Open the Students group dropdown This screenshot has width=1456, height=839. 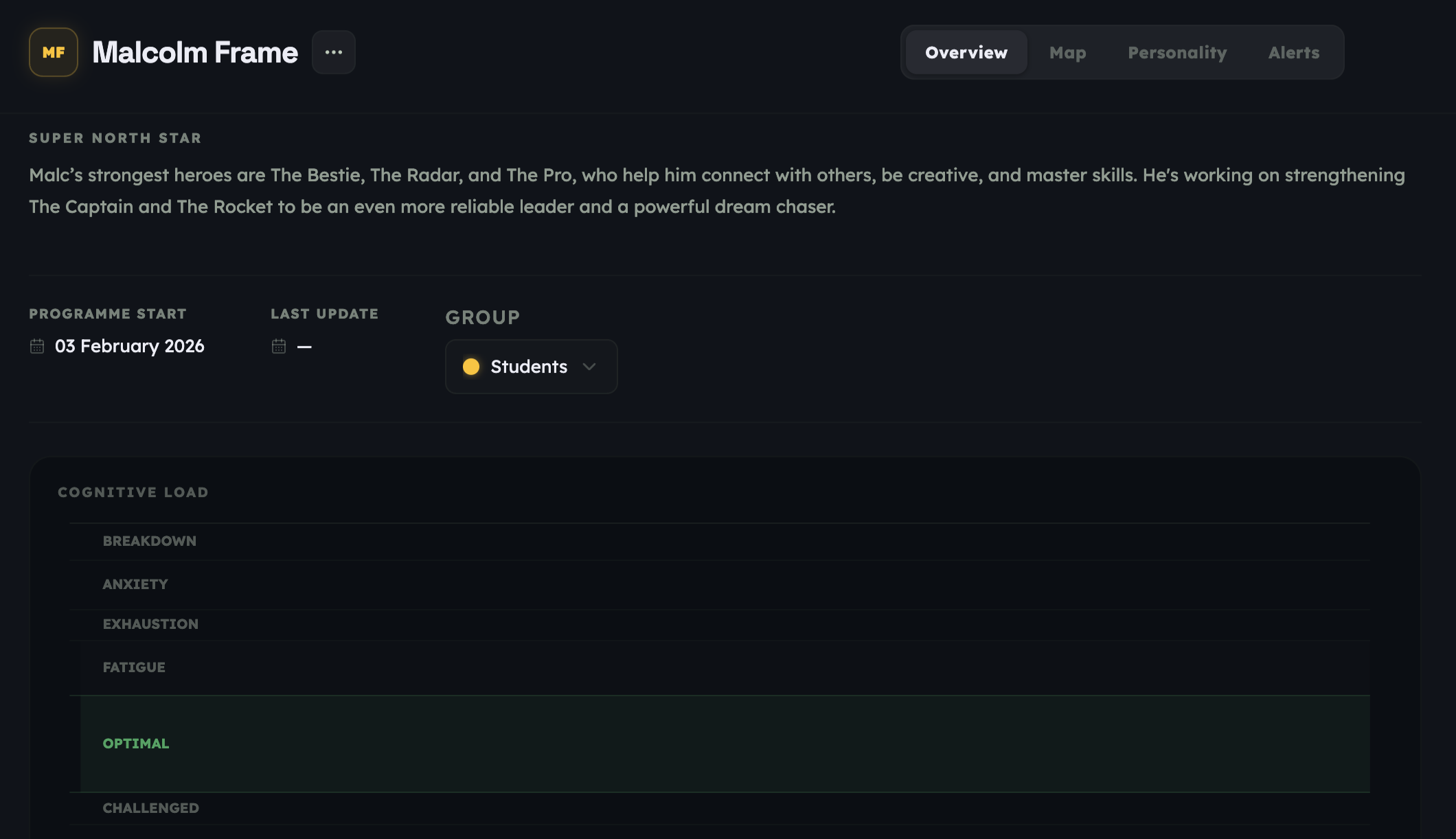click(x=531, y=367)
